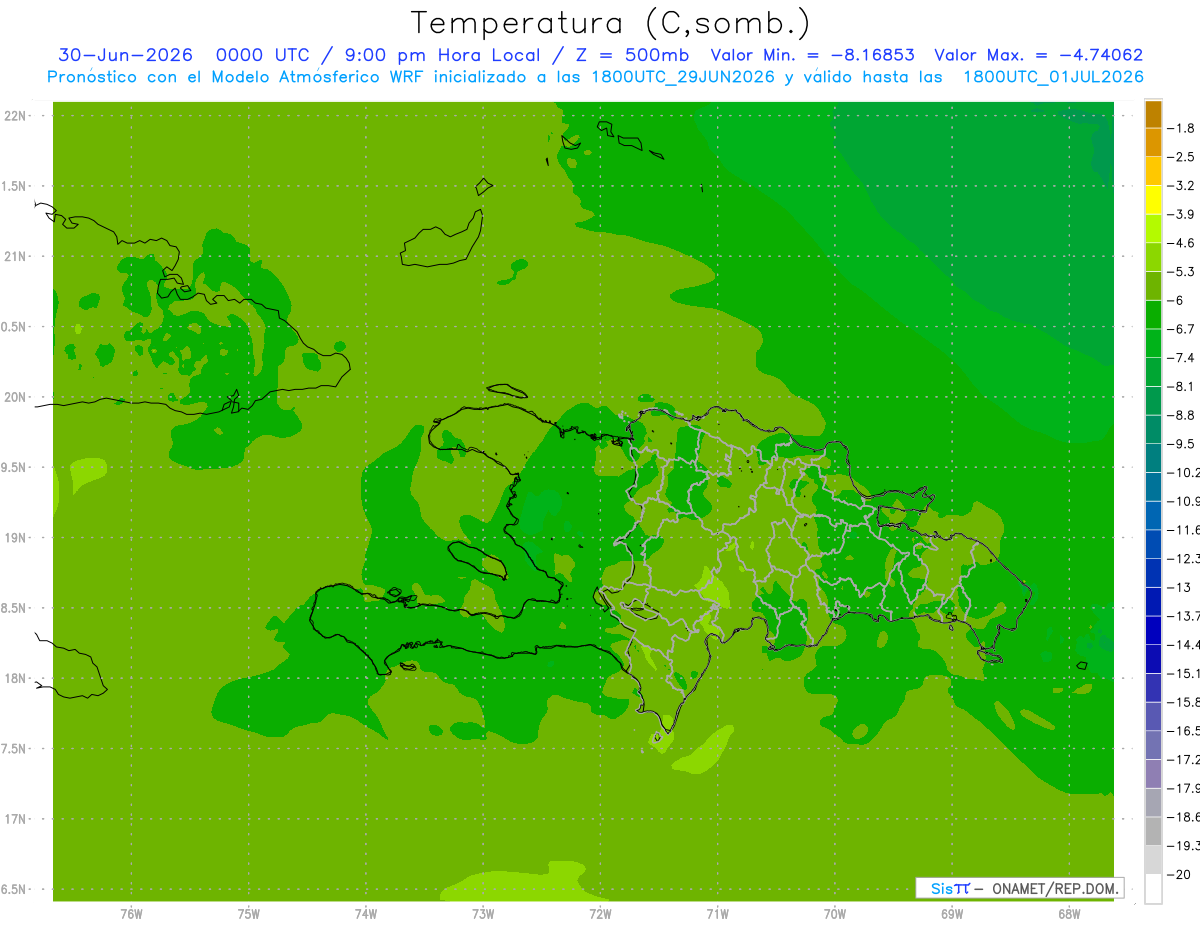Viewport: 1200px width, 927px height.
Task: Click the 'Temperatura (C,somb.)' chart title
Action: point(610,23)
